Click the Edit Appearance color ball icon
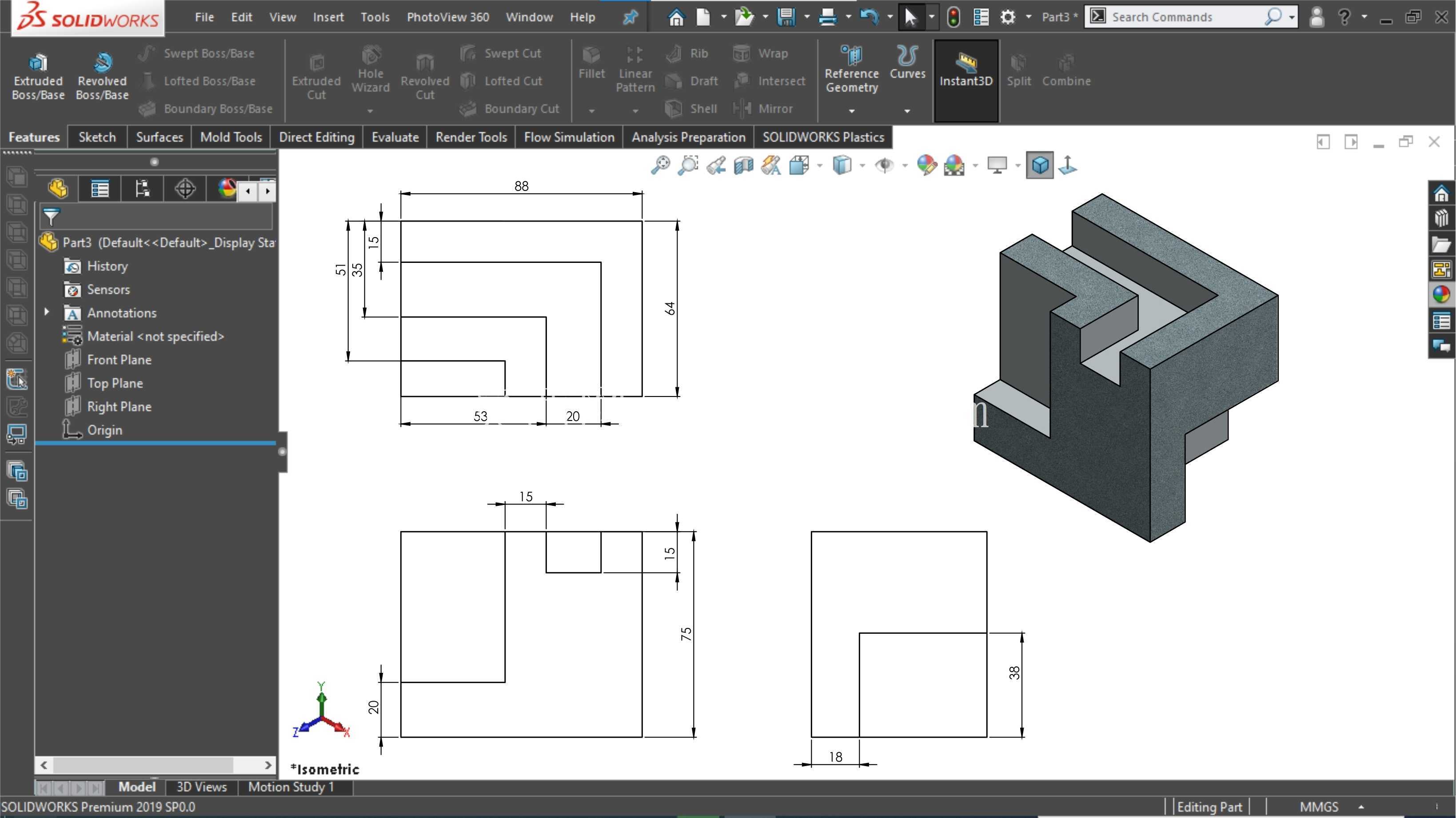The height and width of the screenshot is (818, 1456). (x=926, y=166)
